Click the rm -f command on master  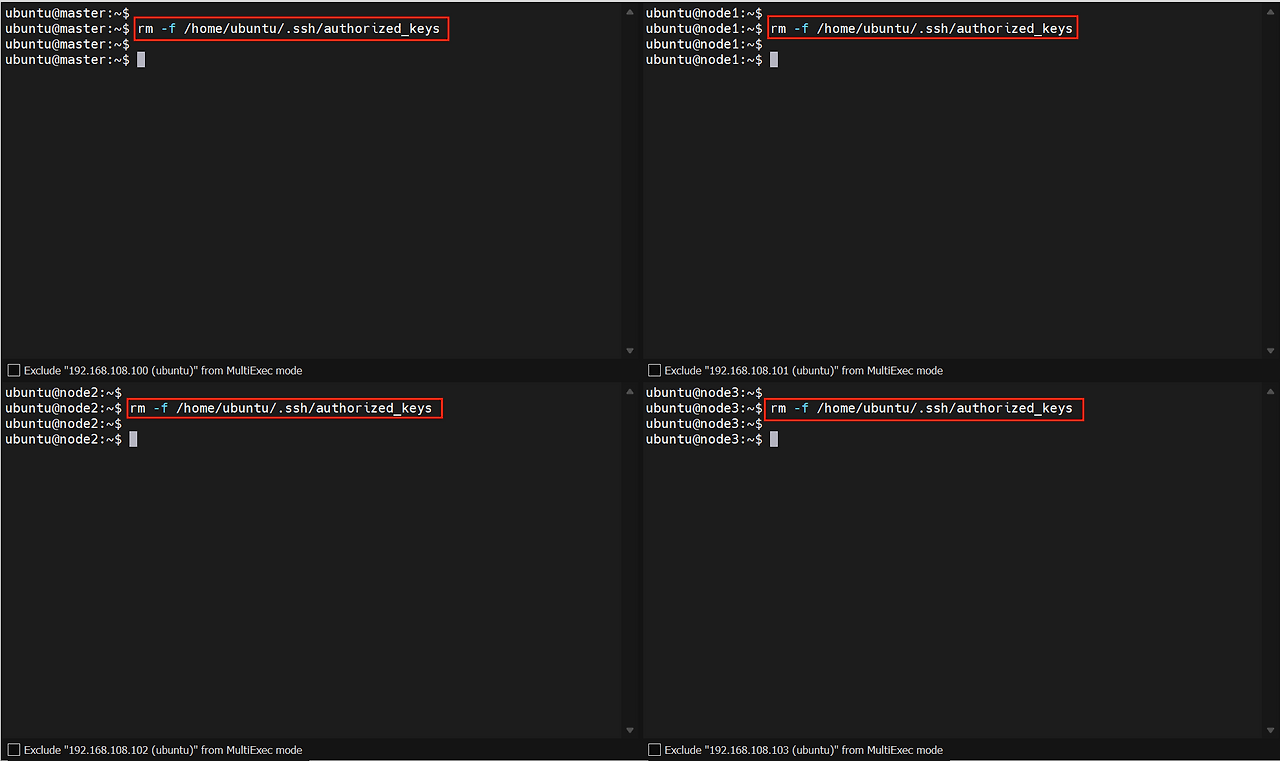click(289, 29)
